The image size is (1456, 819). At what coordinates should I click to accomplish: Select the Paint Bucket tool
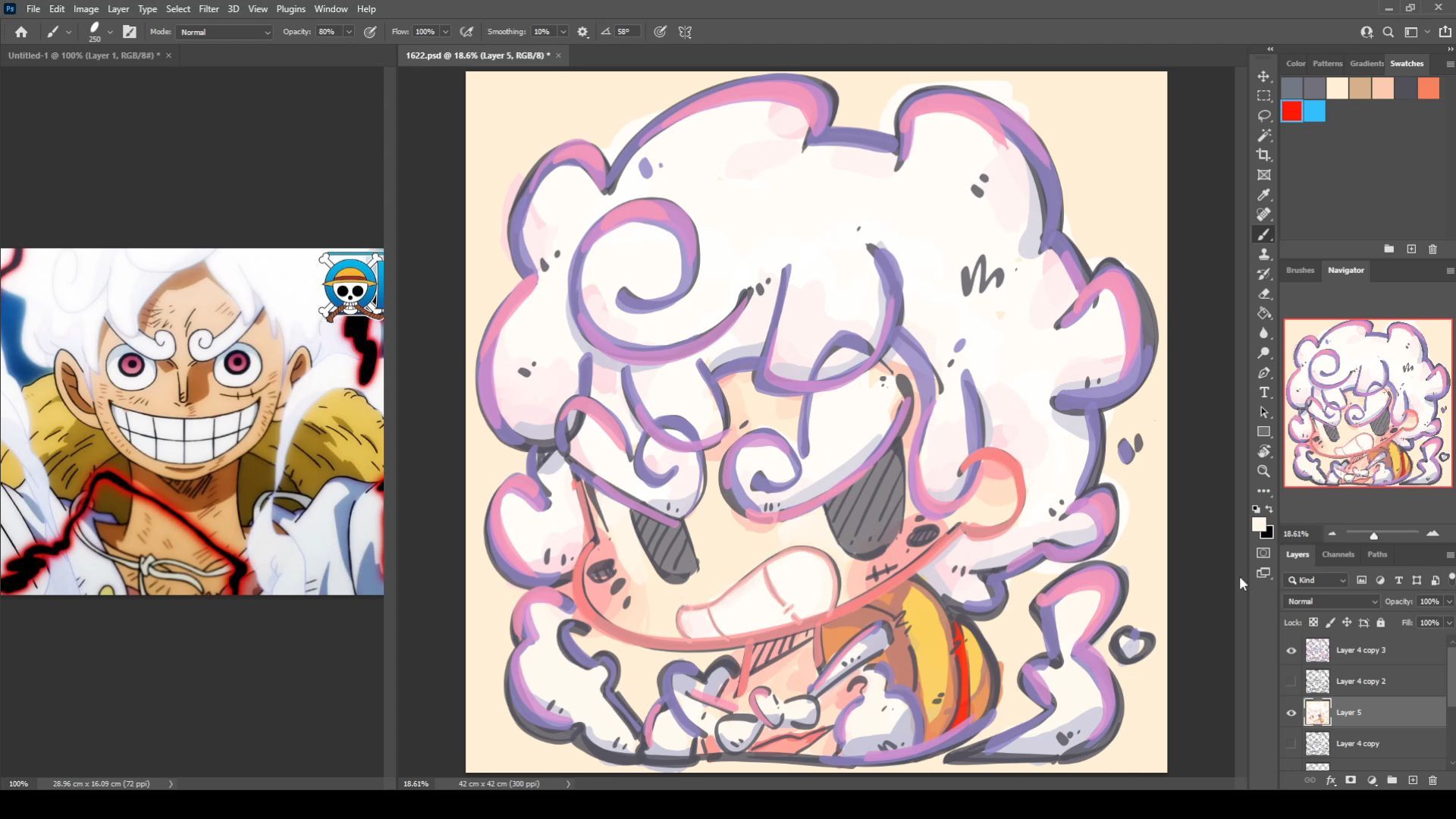1264,313
